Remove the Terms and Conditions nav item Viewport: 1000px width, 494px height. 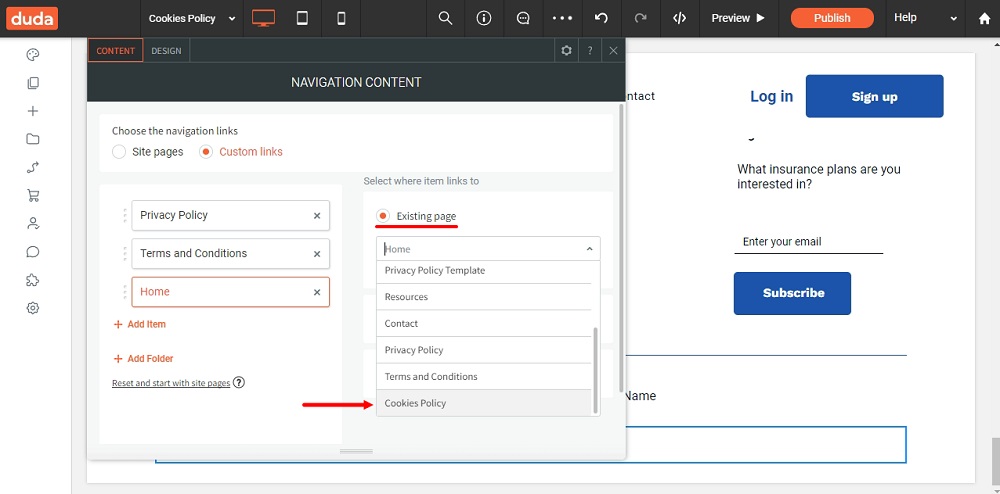coord(317,254)
